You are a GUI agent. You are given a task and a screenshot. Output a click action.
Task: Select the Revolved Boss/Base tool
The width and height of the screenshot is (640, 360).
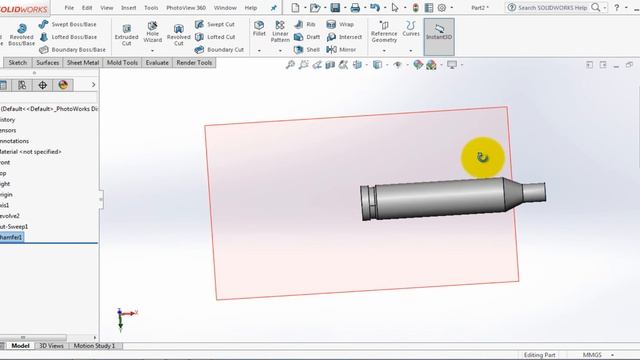click(x=22, y=35)
